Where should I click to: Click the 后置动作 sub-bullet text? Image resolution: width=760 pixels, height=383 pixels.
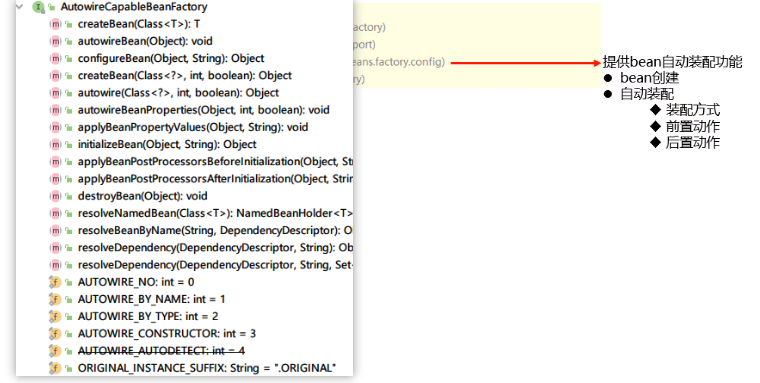click(x=693, y=143)
